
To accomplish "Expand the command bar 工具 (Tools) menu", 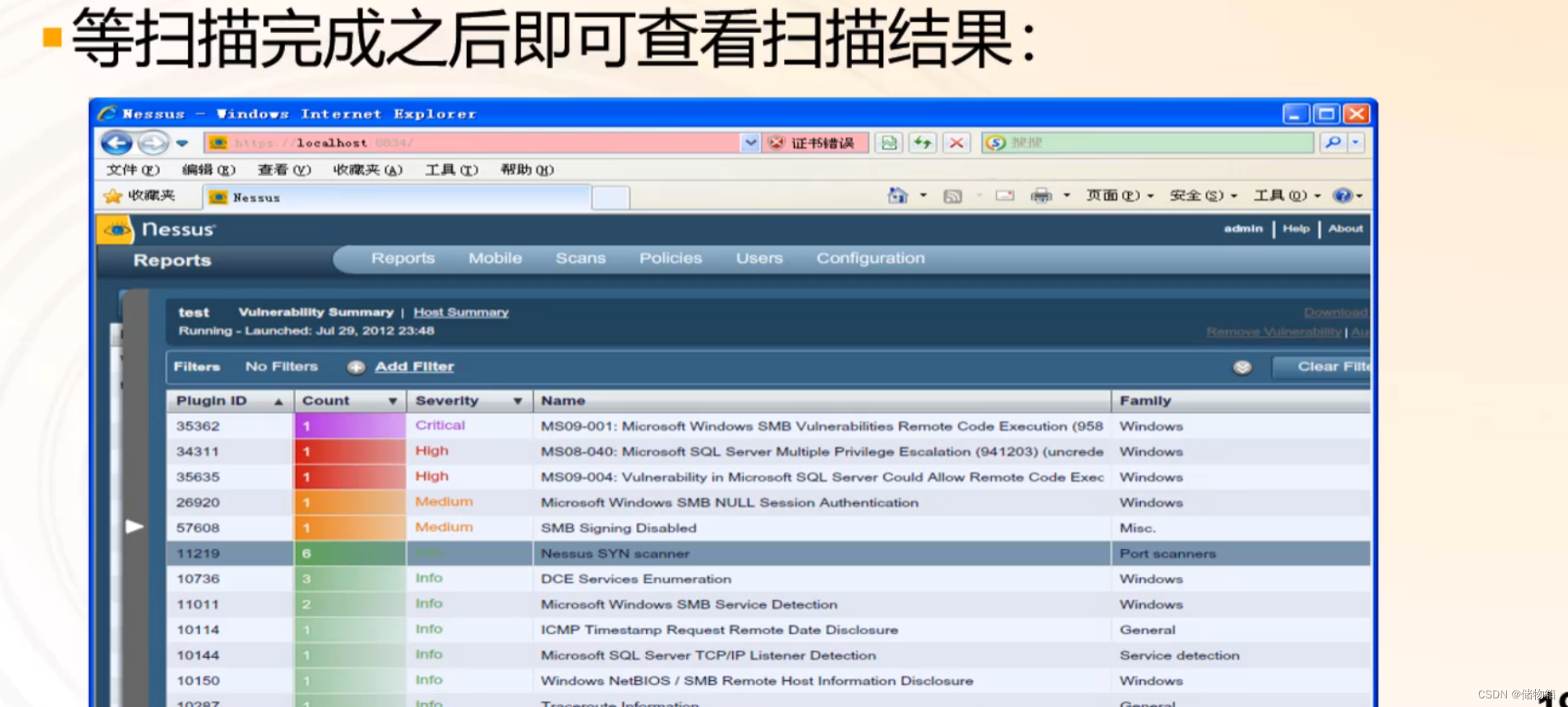I will pyautogui.click(x=1287, y=196).
